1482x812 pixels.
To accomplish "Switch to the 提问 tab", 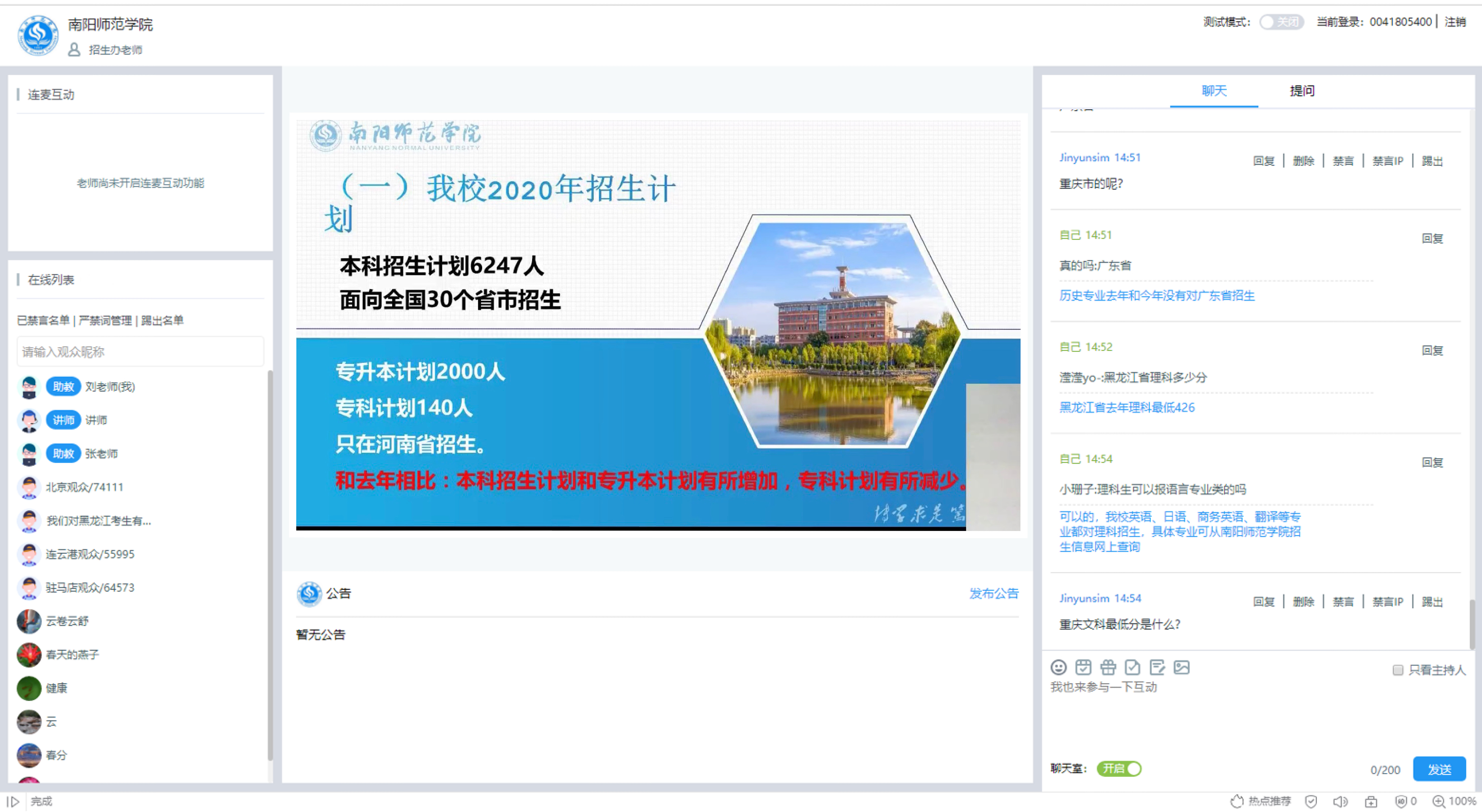I will click(x=1301, y=91).
